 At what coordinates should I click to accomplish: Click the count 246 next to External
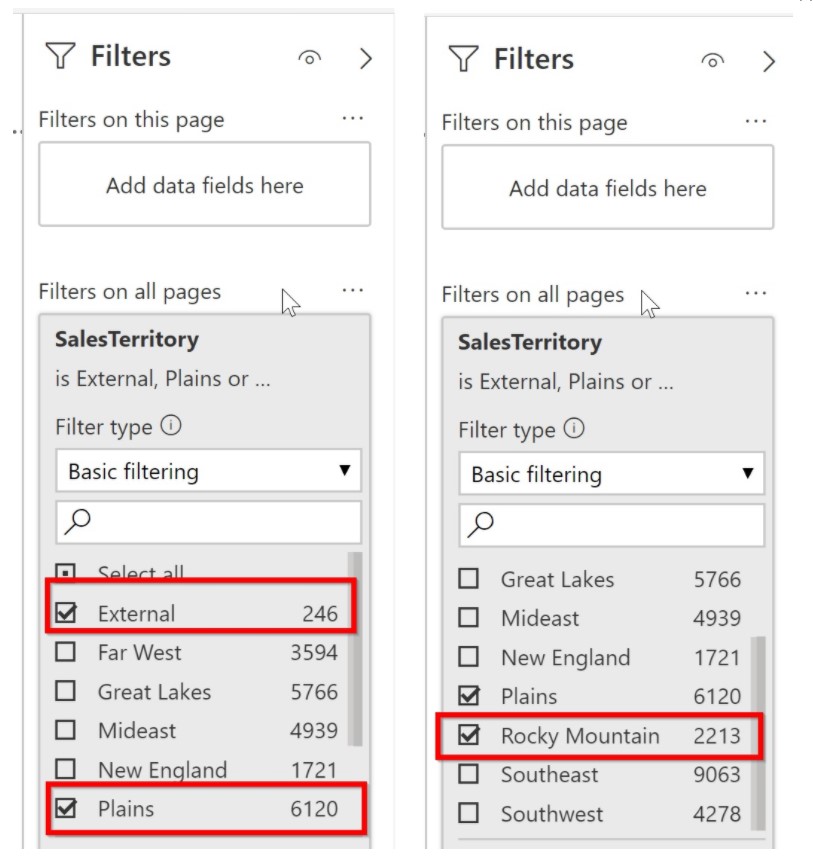click(x=320, y=613)
